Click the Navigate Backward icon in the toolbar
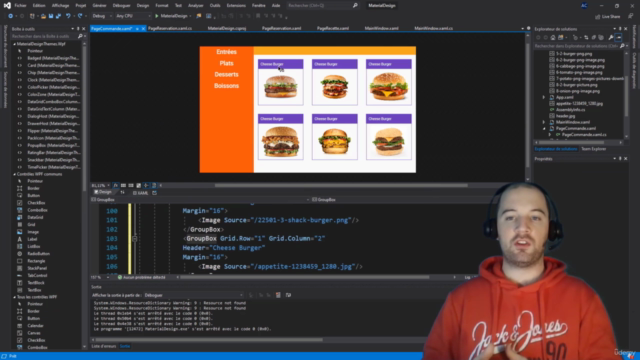 (10, 16)
